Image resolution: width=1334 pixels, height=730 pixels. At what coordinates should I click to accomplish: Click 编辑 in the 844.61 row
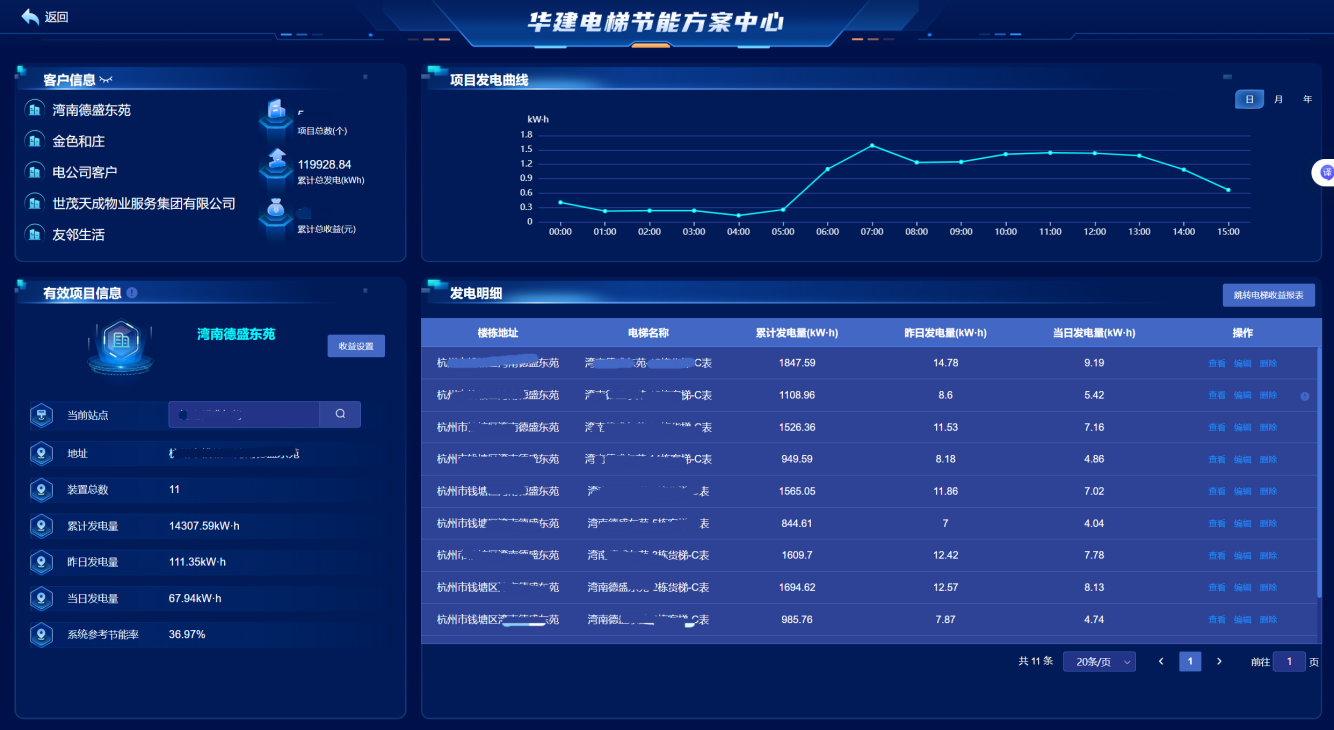click(1242, 523)
